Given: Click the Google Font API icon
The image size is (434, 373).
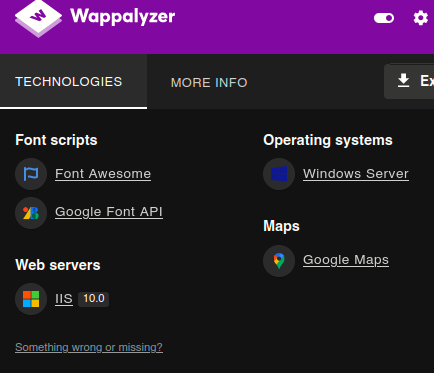Looking at the screenshot, I should (31, 213).
